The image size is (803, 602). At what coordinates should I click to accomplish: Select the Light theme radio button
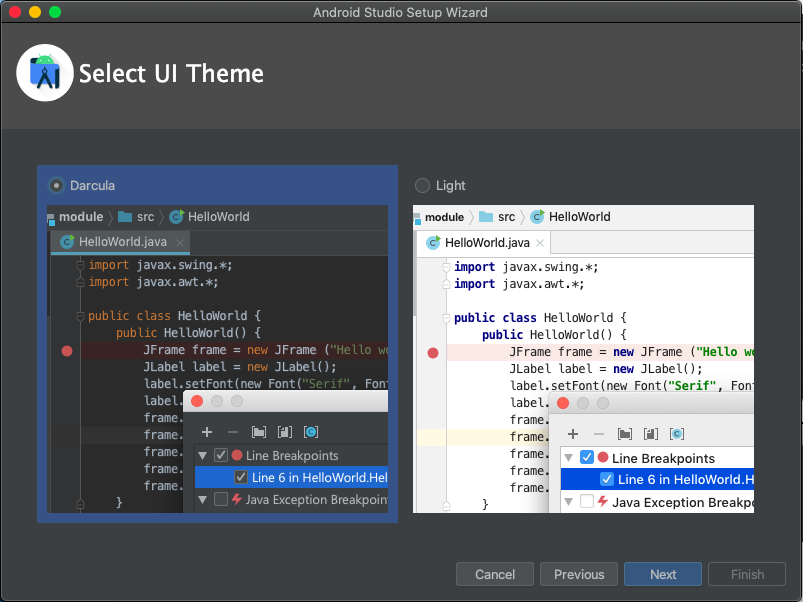[x=422, y=185]
